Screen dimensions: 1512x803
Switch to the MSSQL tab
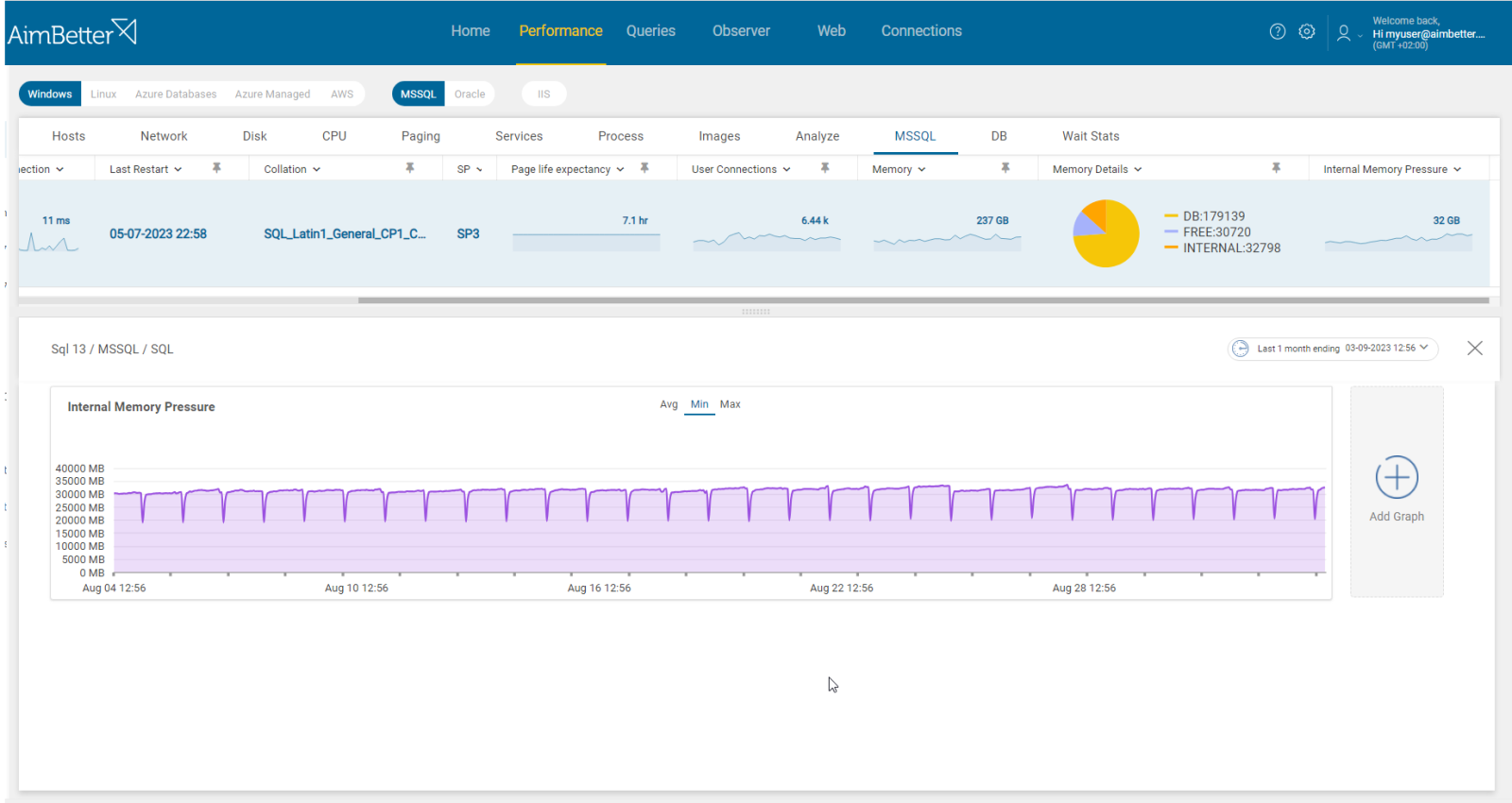pyautogui.click(x=915, y=136)
